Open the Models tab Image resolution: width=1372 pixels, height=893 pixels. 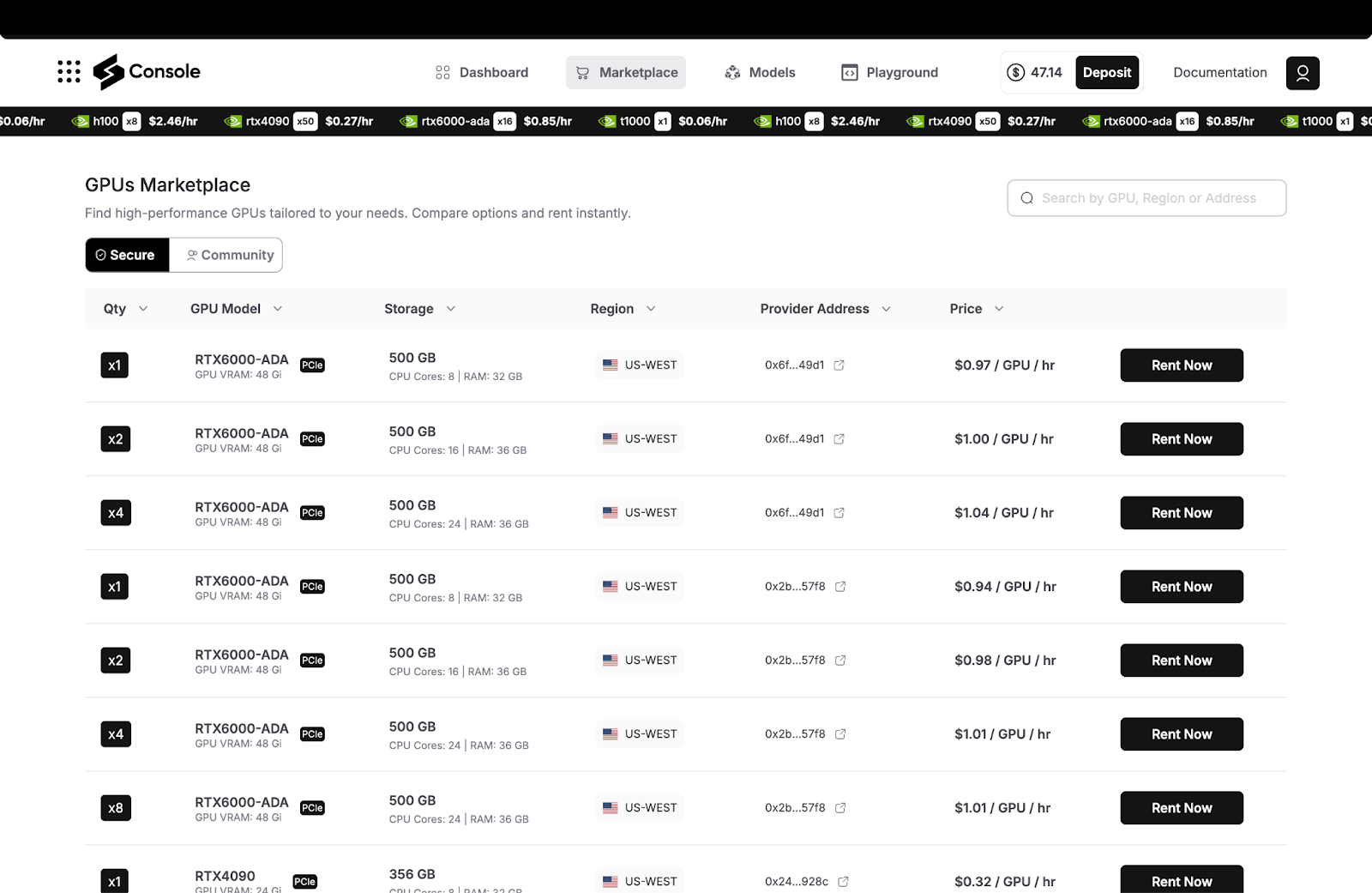click(760, 73)
